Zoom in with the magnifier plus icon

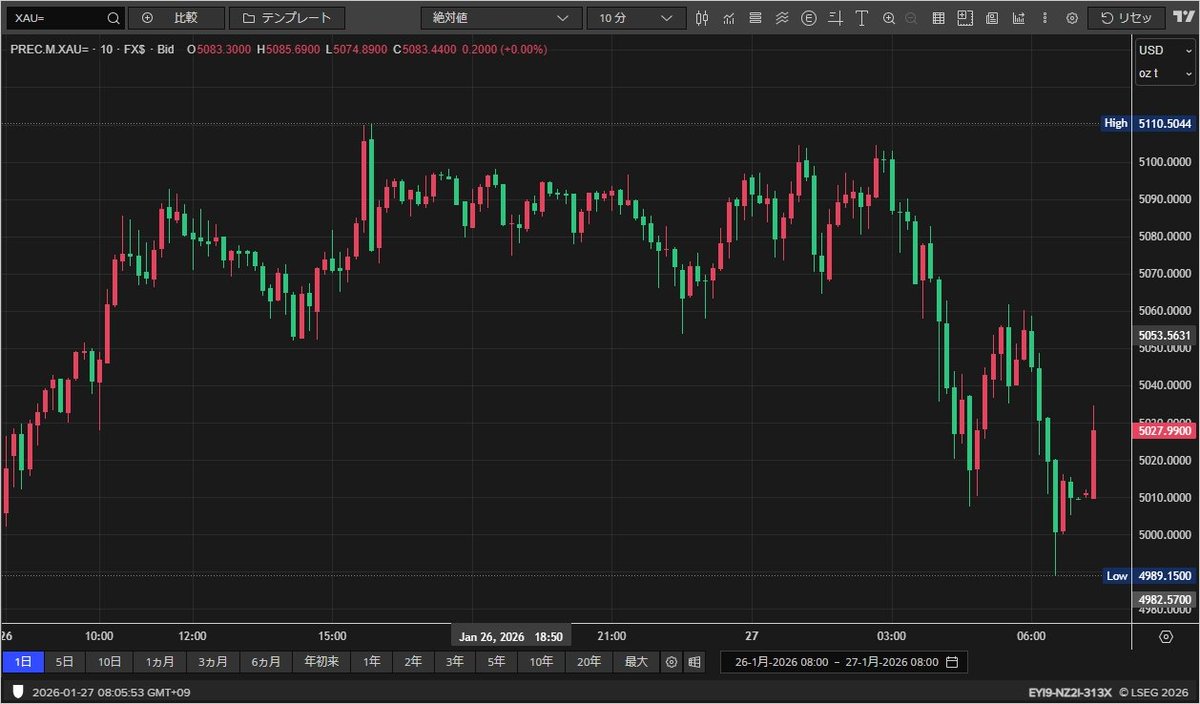tap(889, 18)
